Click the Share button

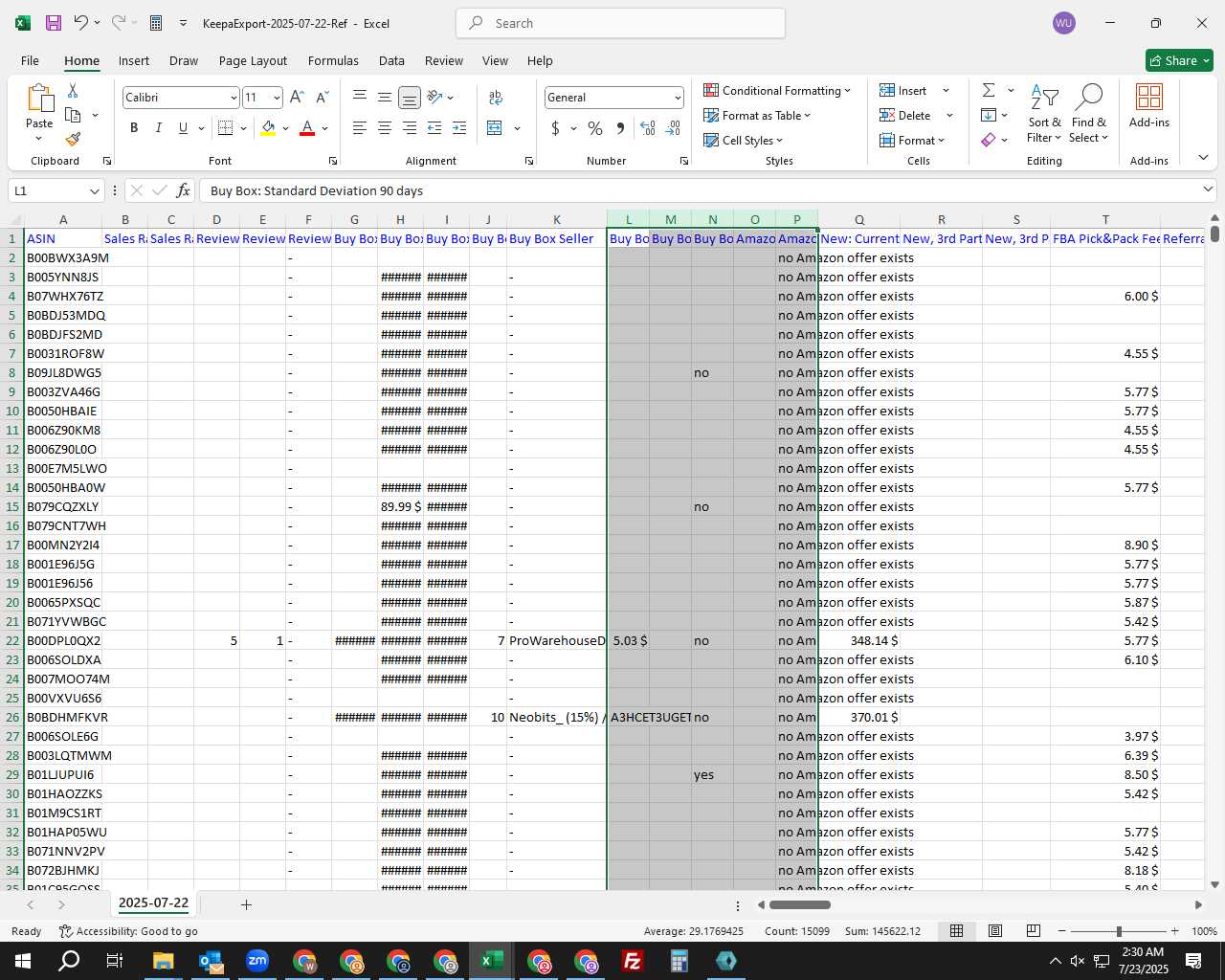pos(1179,60)
